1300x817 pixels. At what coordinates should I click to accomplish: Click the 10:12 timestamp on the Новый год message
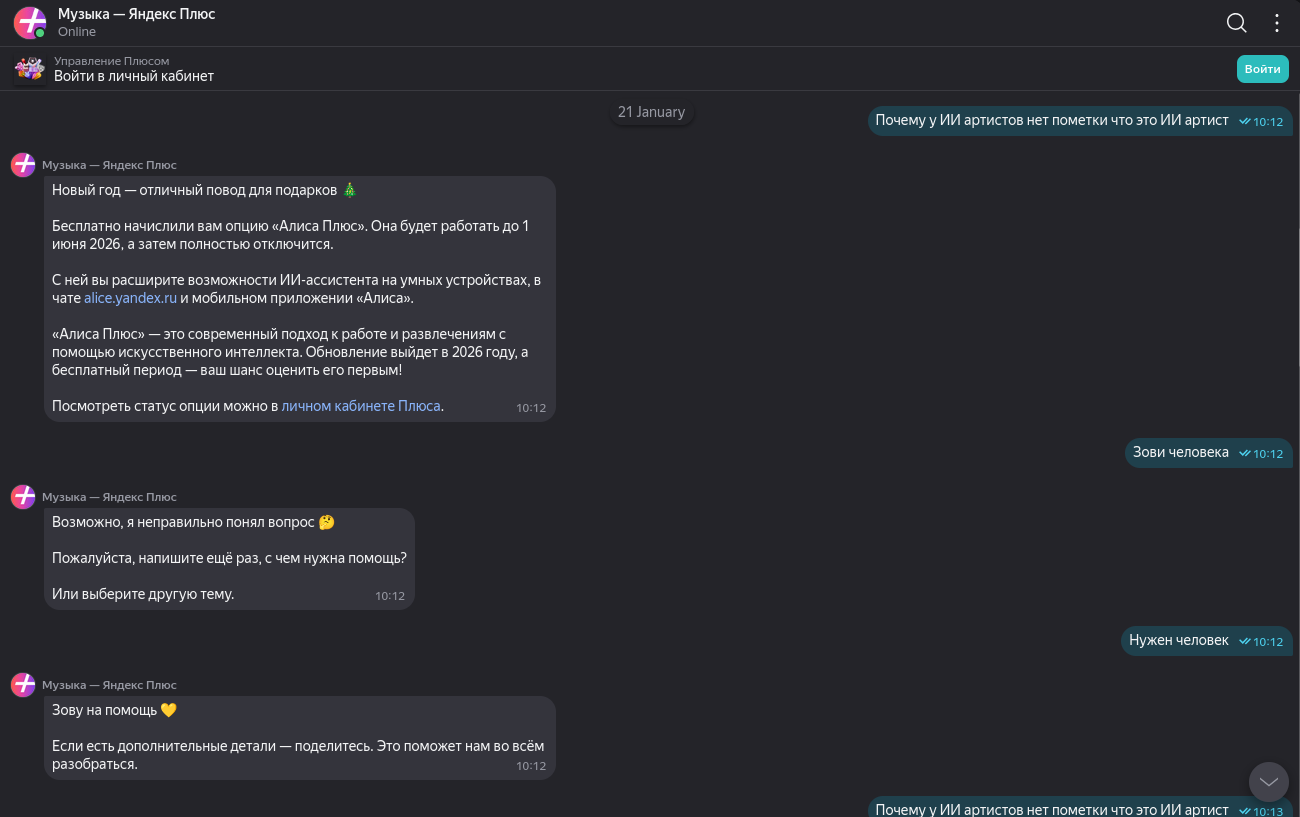[x=531, y=408]
